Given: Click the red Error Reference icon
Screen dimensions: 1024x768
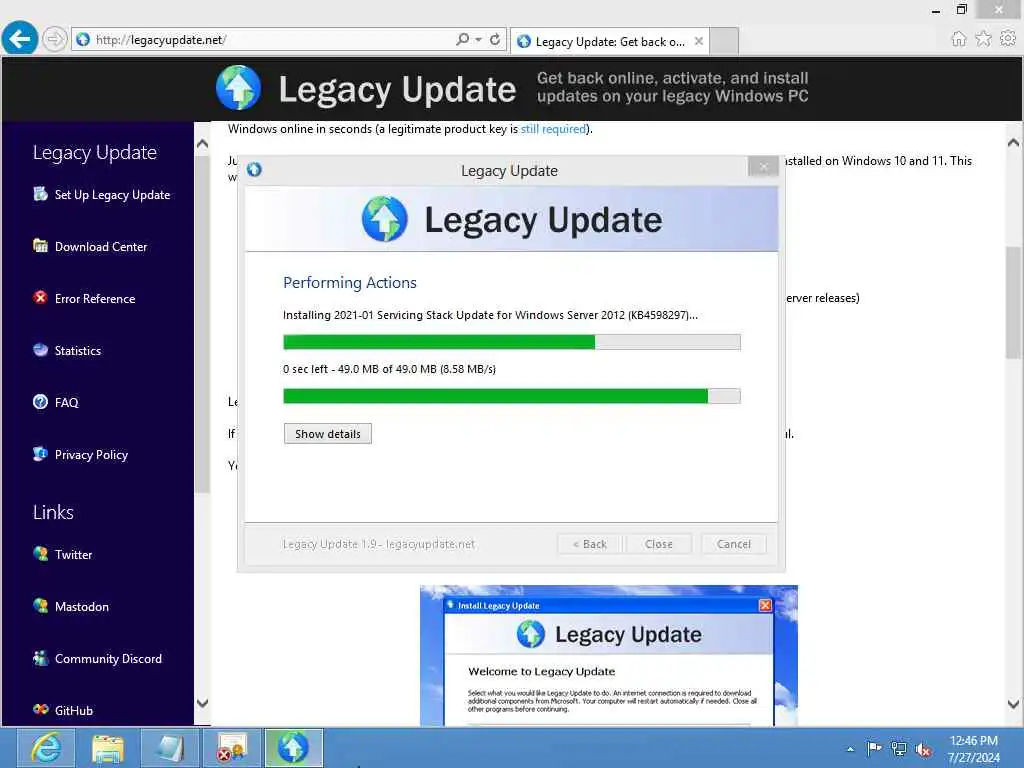Looking at the screenshot, I should coord(40,298).
